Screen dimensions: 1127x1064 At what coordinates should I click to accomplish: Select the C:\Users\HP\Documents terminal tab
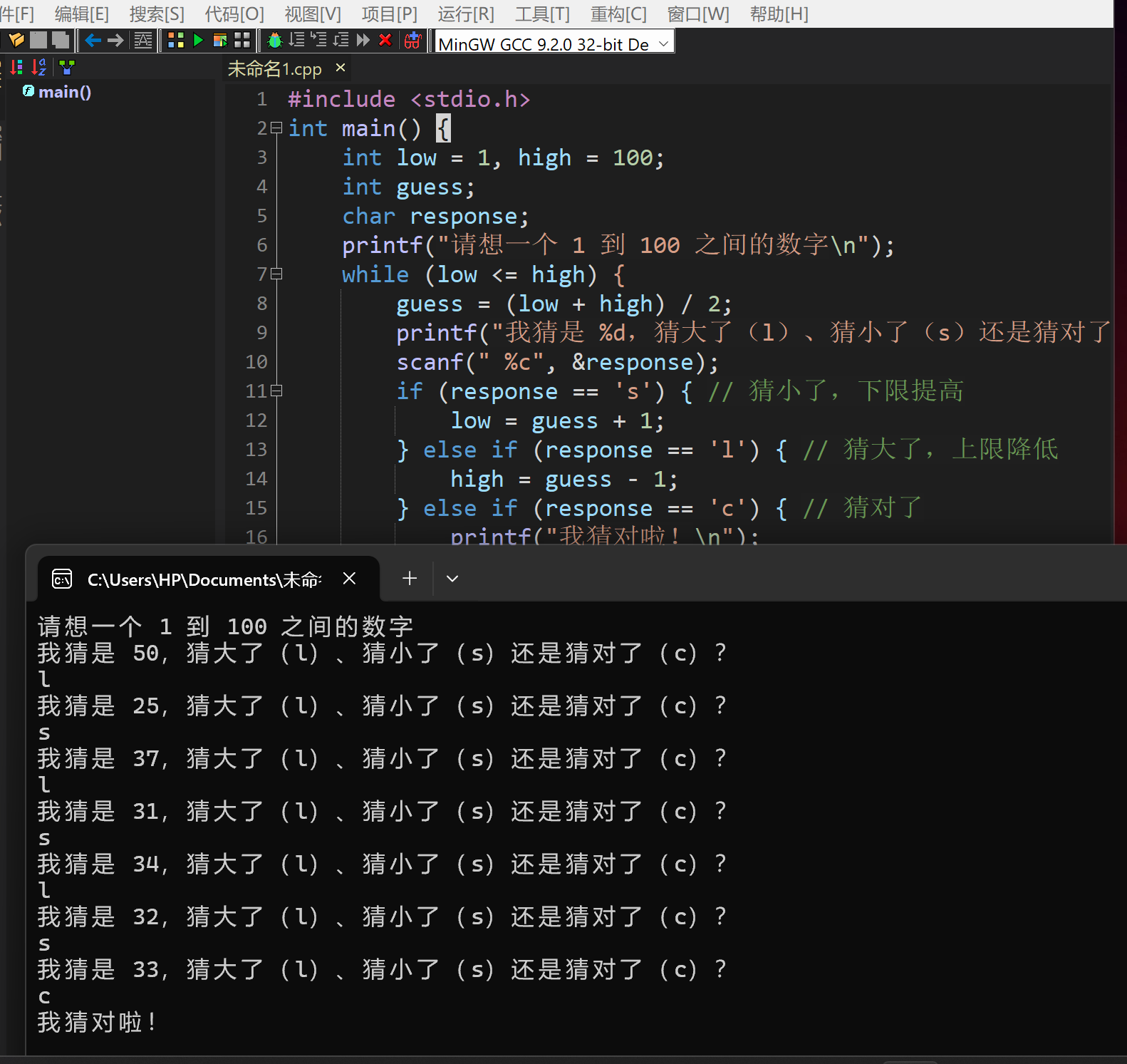(204, 579)
